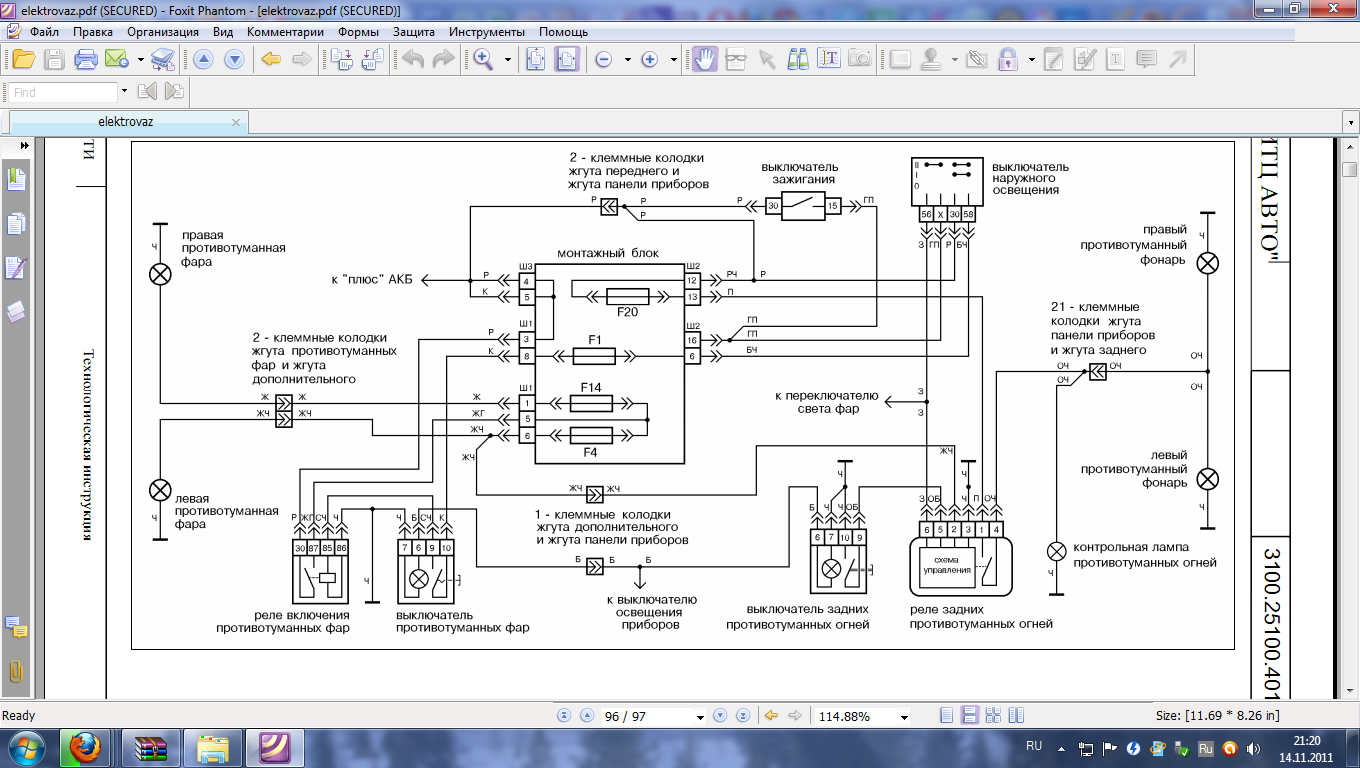Click the Open folder icon
The height and width of the screenshot is (768, 1360).
24,59
